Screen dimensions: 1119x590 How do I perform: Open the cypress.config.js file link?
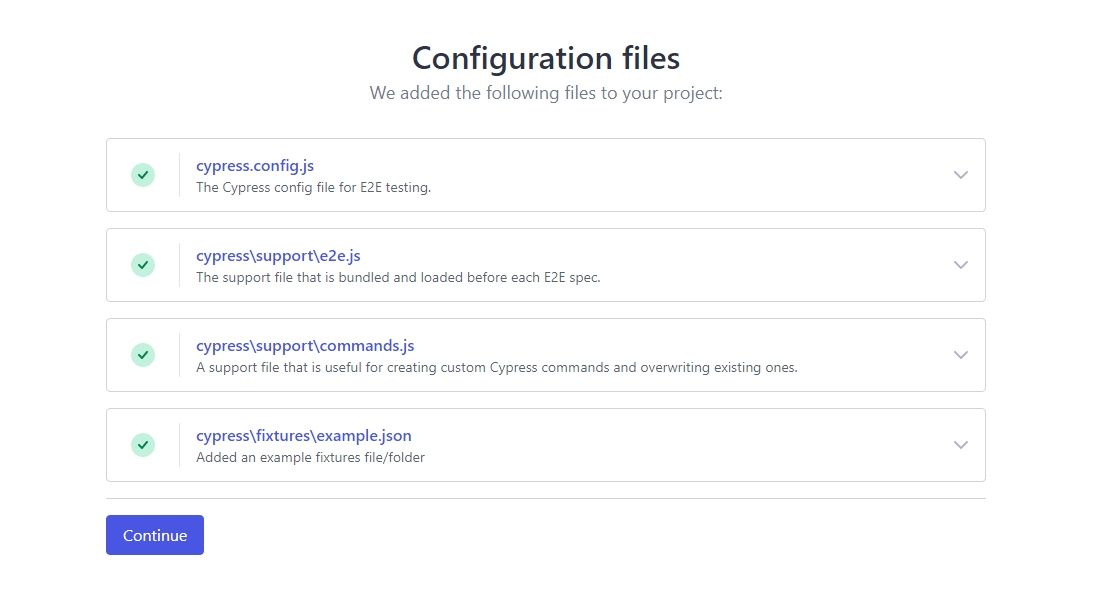[x=255, y=165]
